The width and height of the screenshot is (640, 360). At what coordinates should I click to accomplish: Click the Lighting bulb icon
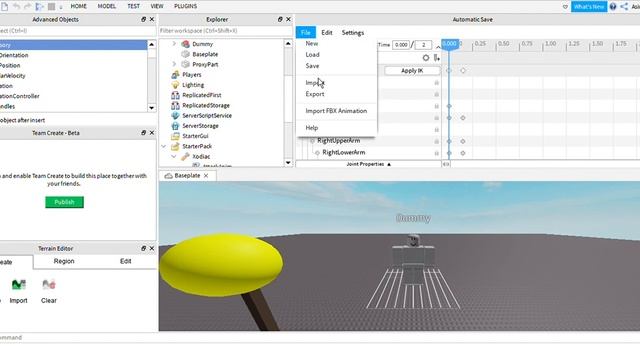click(x=175, y=85)
